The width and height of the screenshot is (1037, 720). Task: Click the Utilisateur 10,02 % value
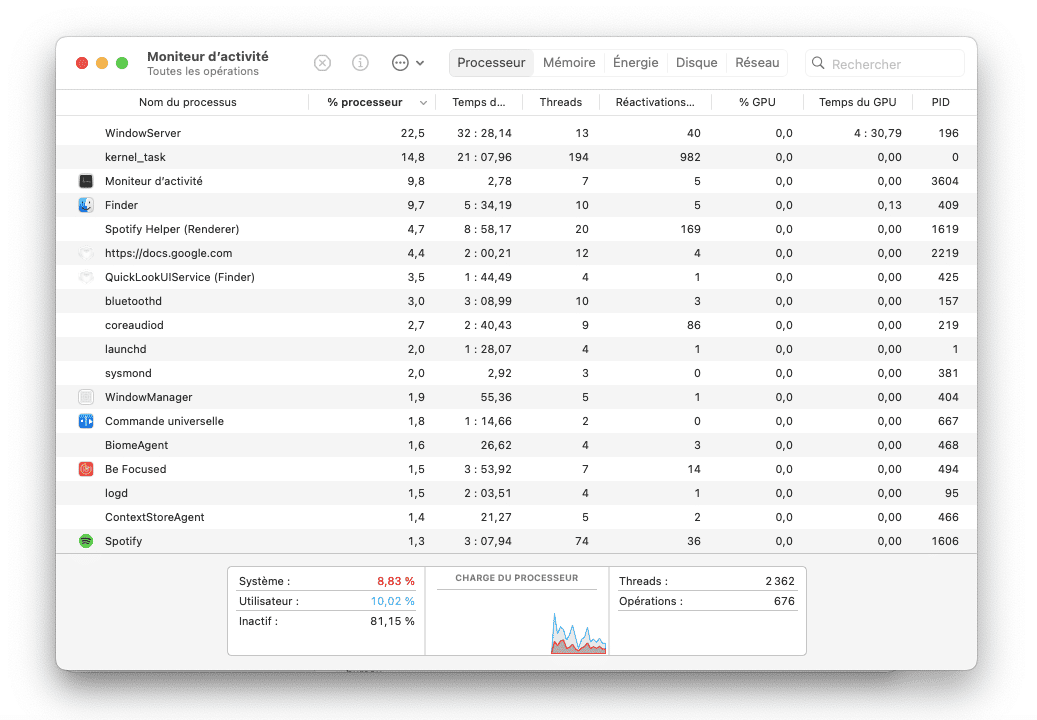point(392,601)
